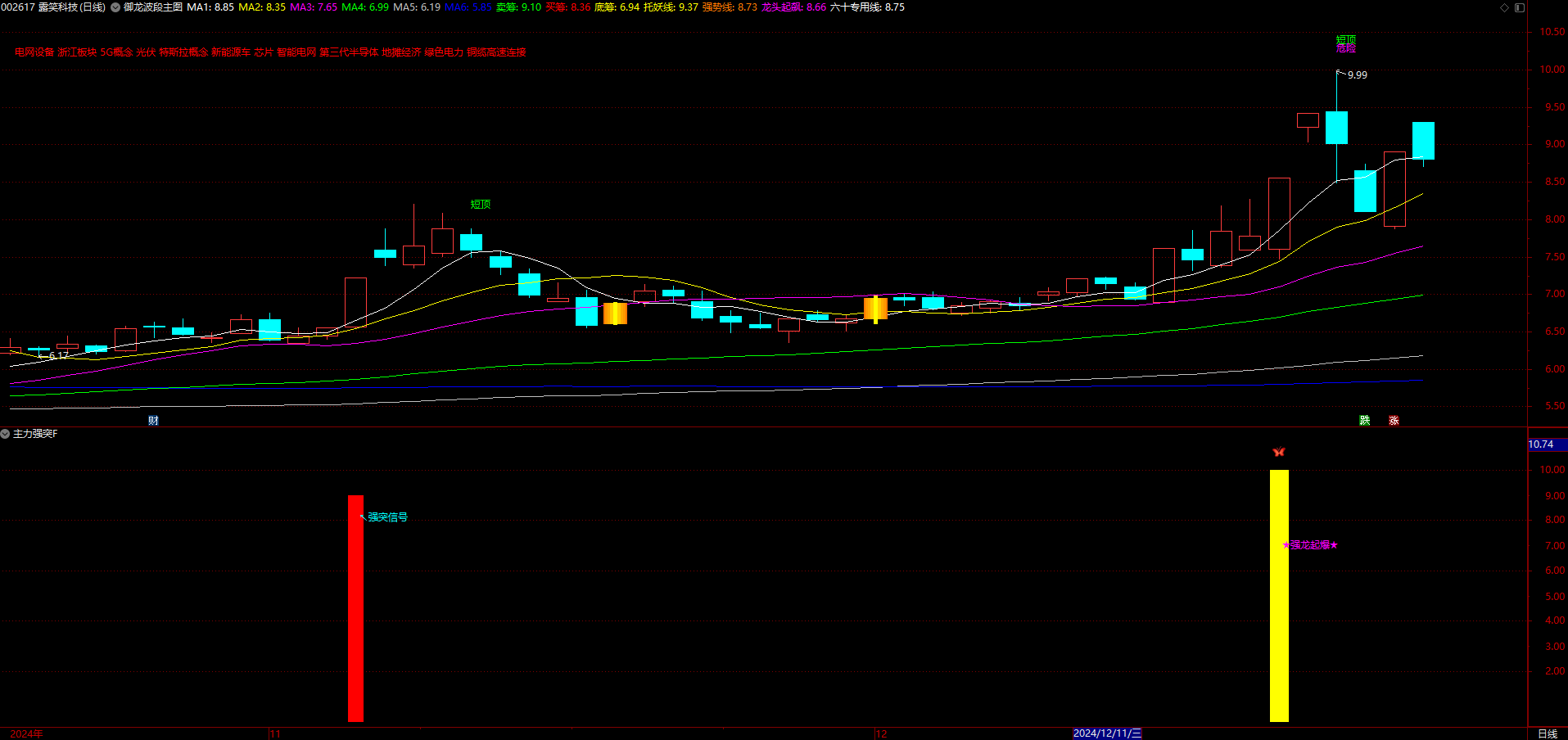Click the 御龙波段主图 indicator name
The image size is (1568, 740).
click(x=153, y=7)
